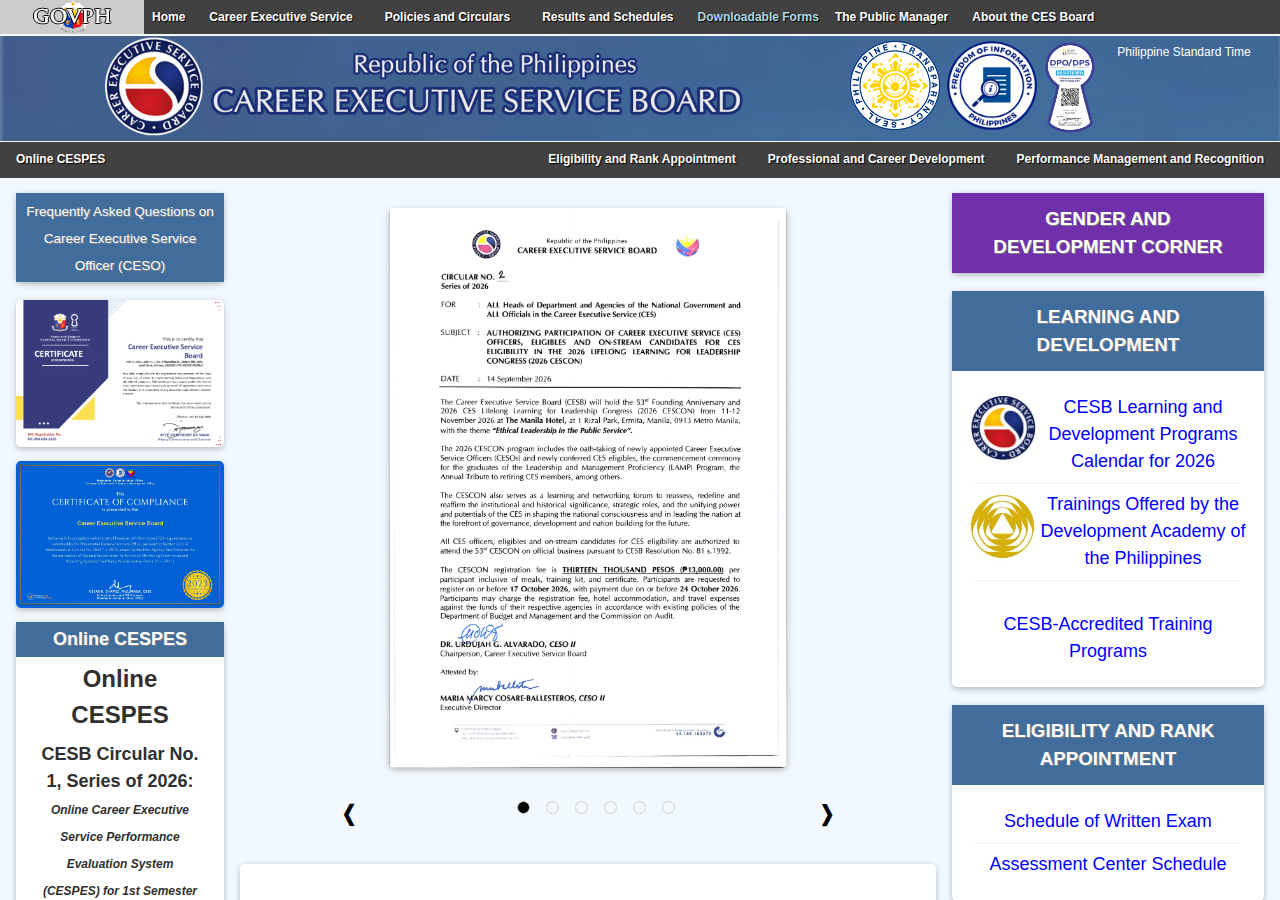The width and height of the screenshot is (1280, 900).
Task: Click the Philippine Standard Time label
Action: [1184, 52]
